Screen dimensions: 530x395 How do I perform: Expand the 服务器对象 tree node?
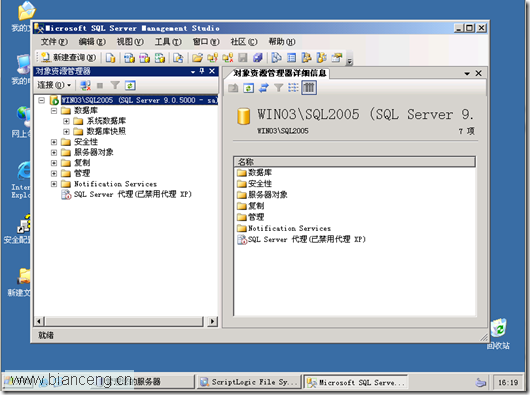54,153
